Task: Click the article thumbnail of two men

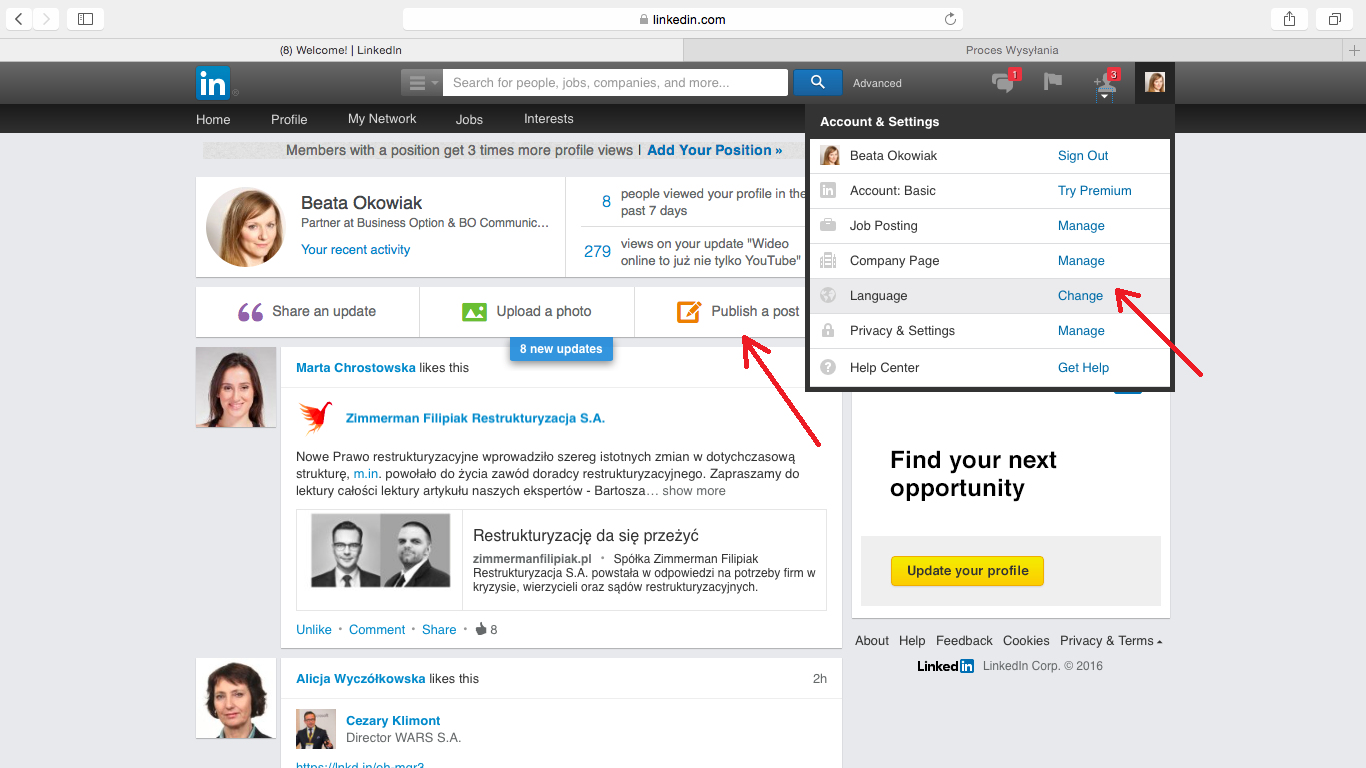Action: click(x=380, y=550)
